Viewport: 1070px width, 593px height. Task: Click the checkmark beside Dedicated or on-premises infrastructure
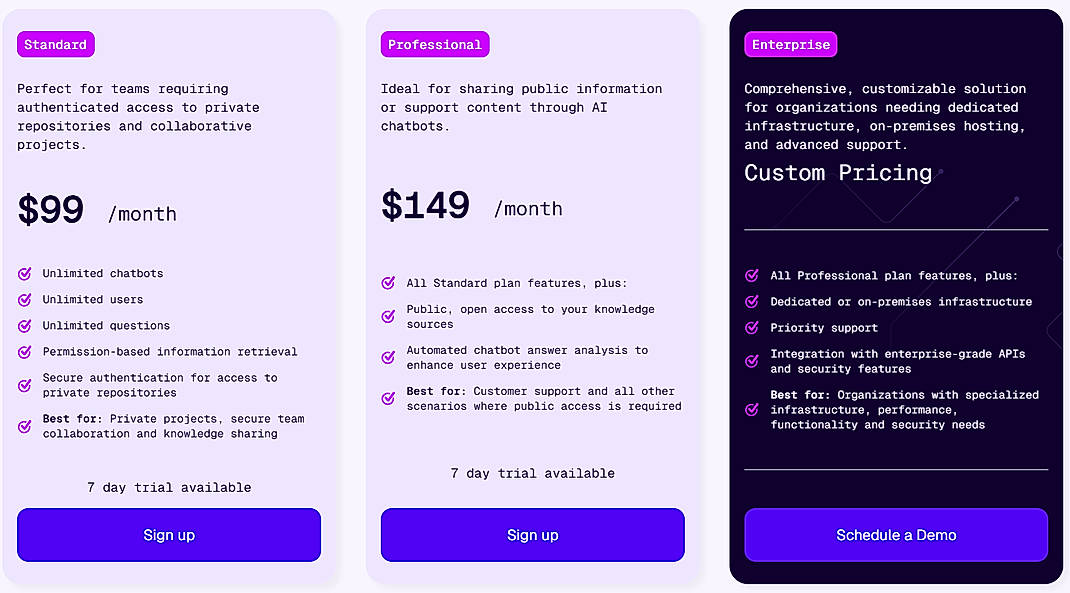coord(751,301)
